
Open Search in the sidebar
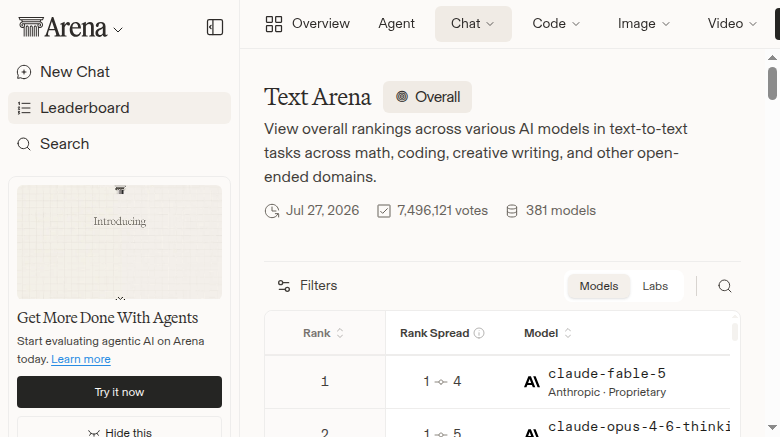(x=119, y=144)
